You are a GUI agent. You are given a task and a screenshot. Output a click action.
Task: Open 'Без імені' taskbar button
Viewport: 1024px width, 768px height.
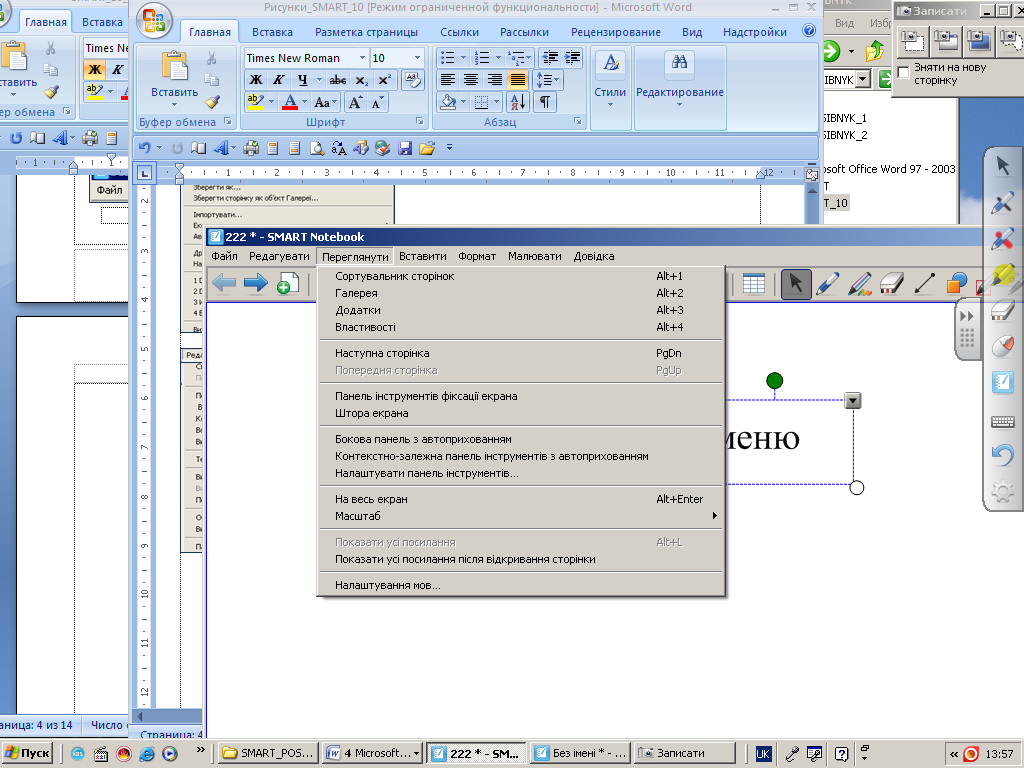point(581,753)
